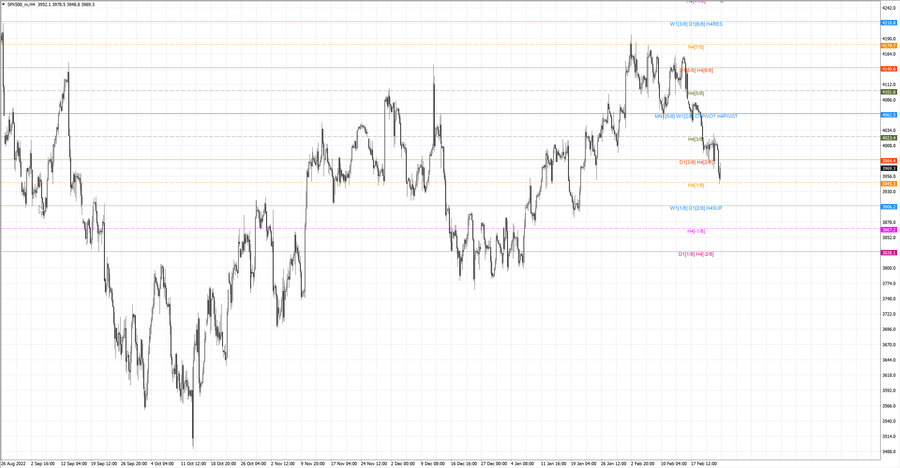Click the 'H4[6/8]' red level label
Viewport: 900px width, 468px height.
point(705,70)
